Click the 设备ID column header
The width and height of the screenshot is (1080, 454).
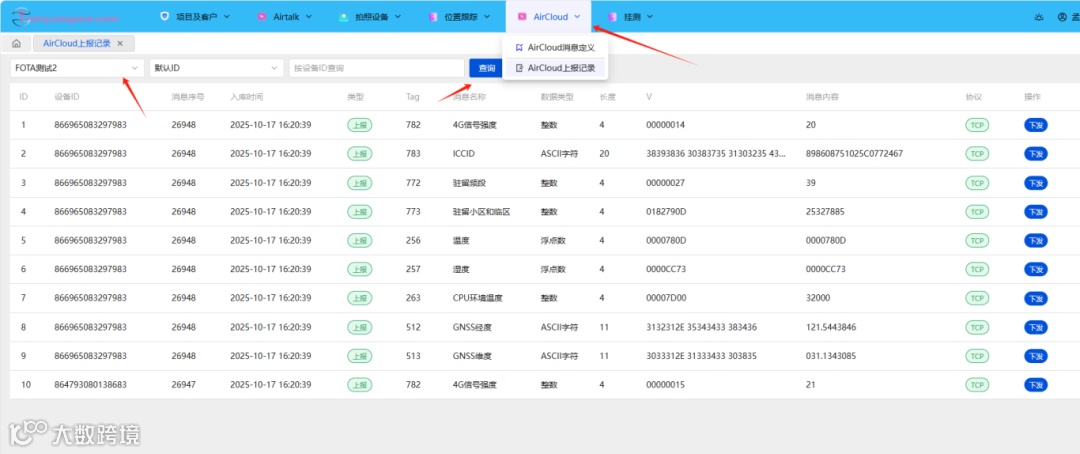click(67, 97)
